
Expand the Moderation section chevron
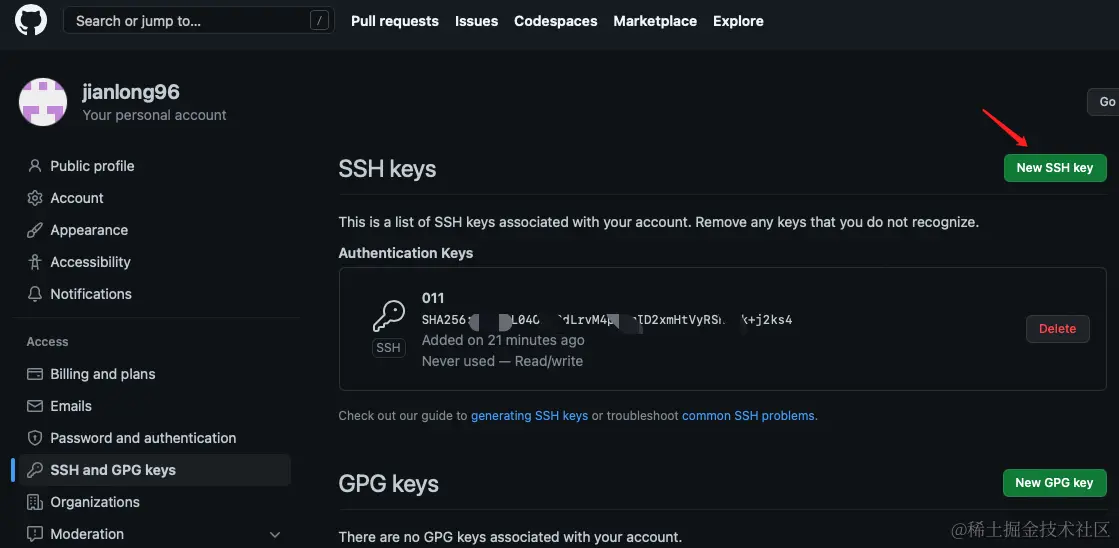275,535
